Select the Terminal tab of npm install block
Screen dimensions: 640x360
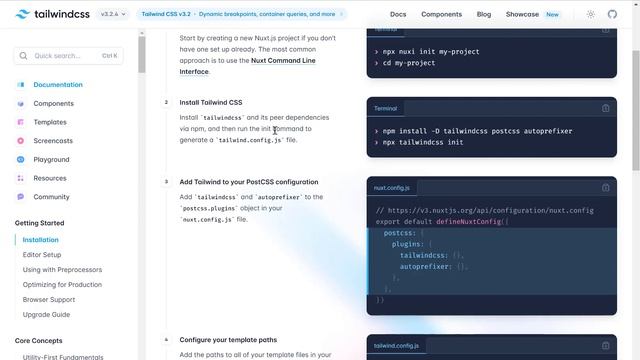[385, 108]
